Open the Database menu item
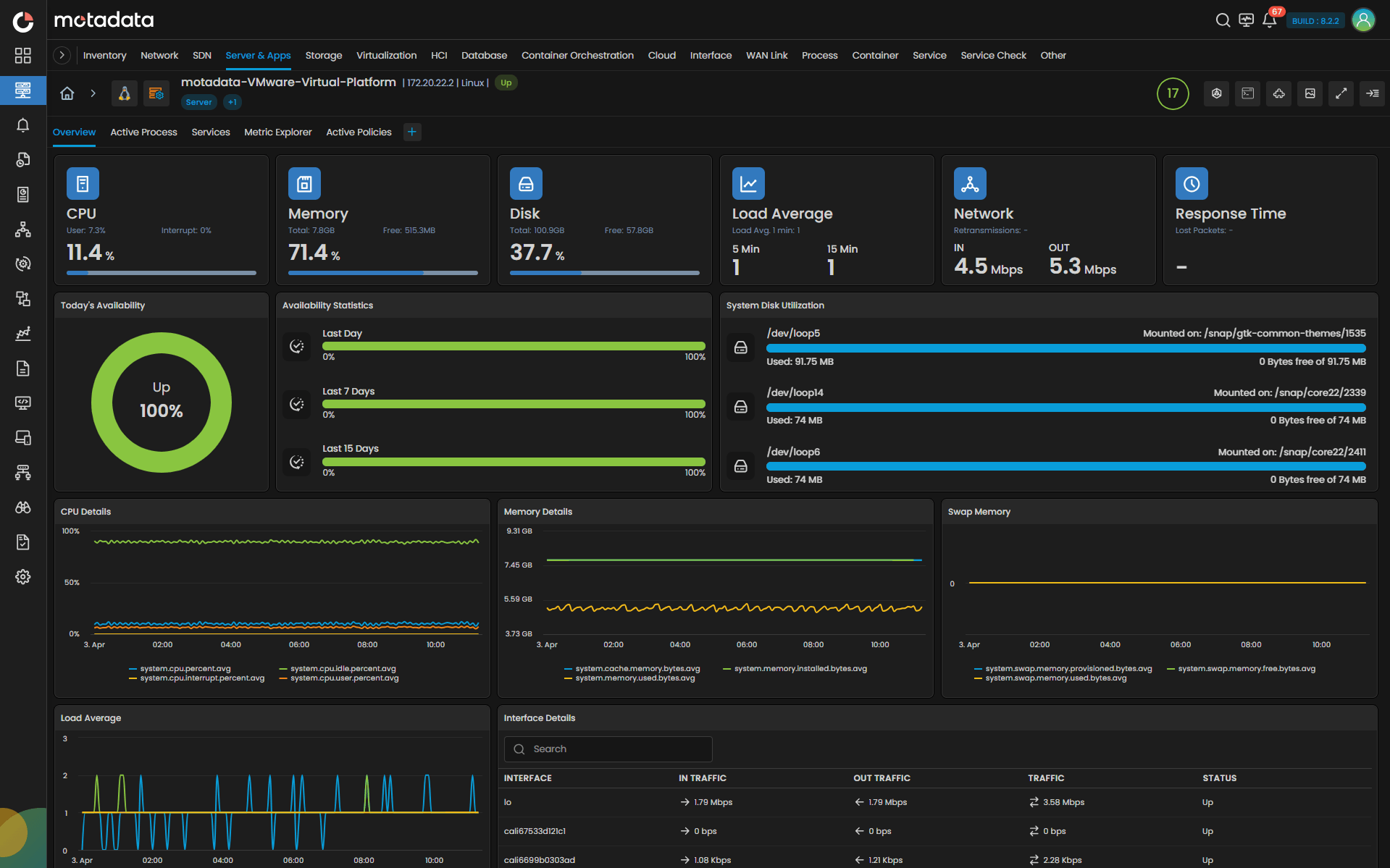Image resolution: width=1390 pixels, height=868 pixels. 484,55
